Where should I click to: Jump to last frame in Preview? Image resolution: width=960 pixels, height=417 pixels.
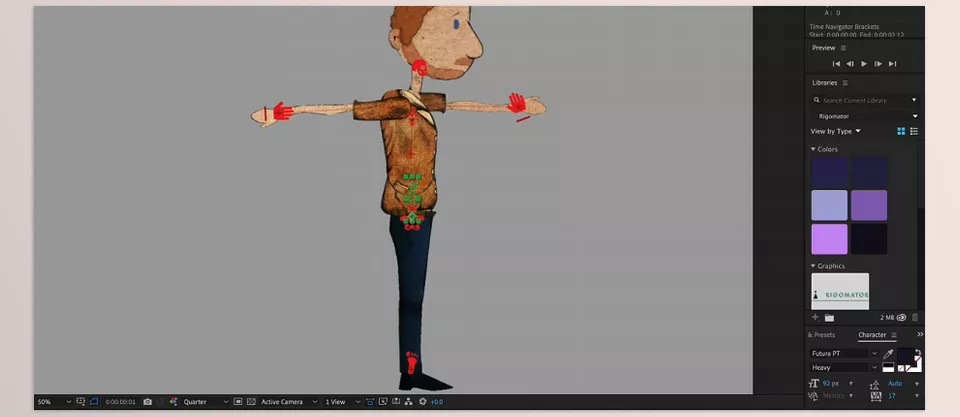pyautogui.click(x=893, y=64)
